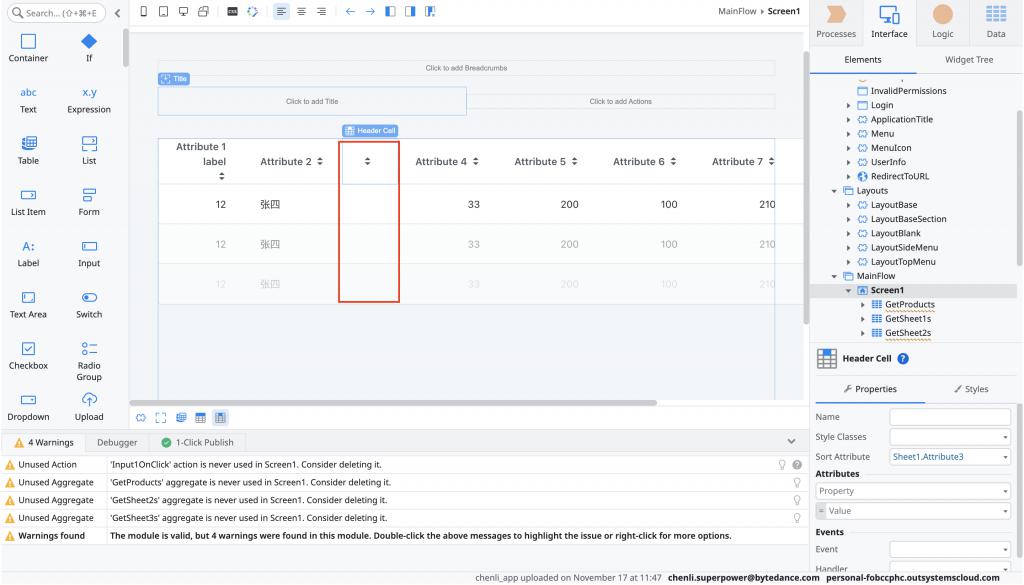The width and height of the screenshot is (1024, 585).
Task: Pick the Label widget in the toolbox
Action: pyautogui.click(x=28, y=253)
